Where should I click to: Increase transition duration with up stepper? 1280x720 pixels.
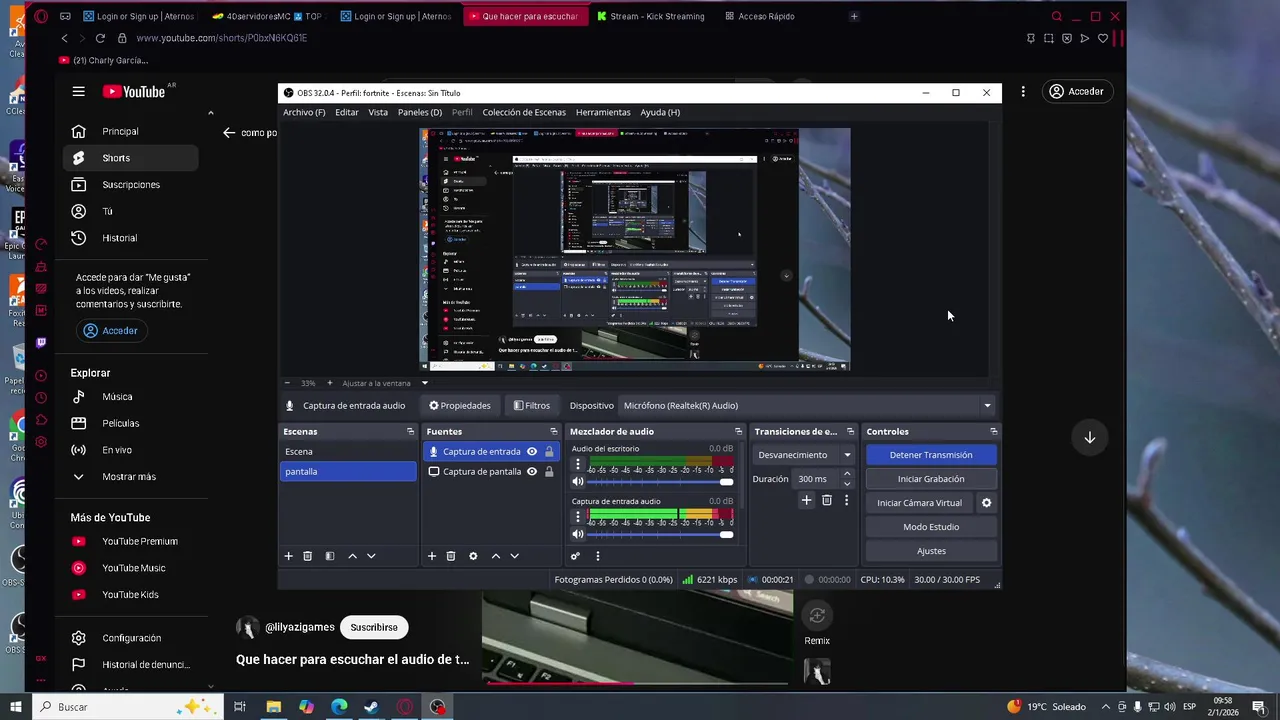point(847,474)
